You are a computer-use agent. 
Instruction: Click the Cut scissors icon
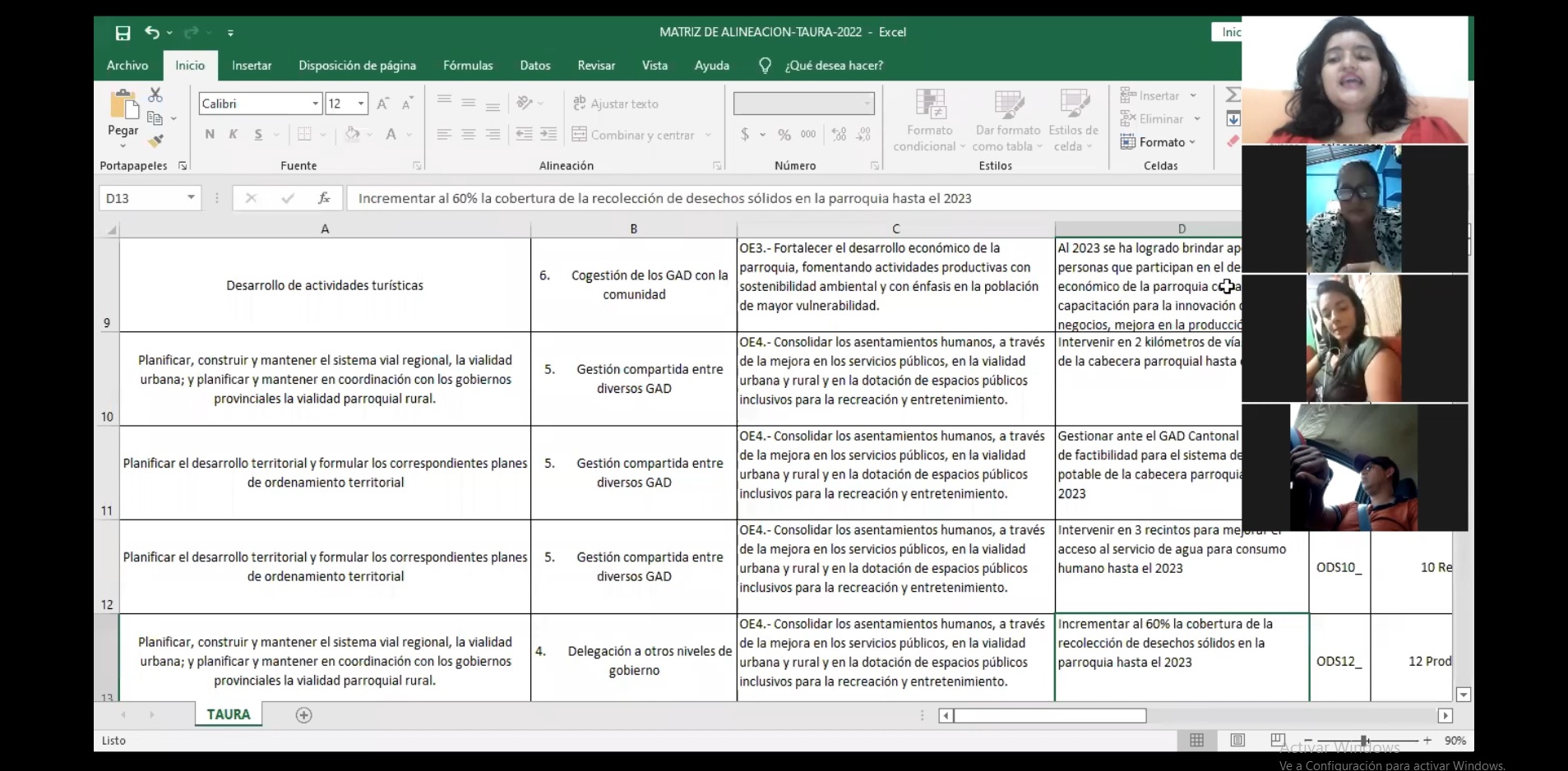(155, 95)
